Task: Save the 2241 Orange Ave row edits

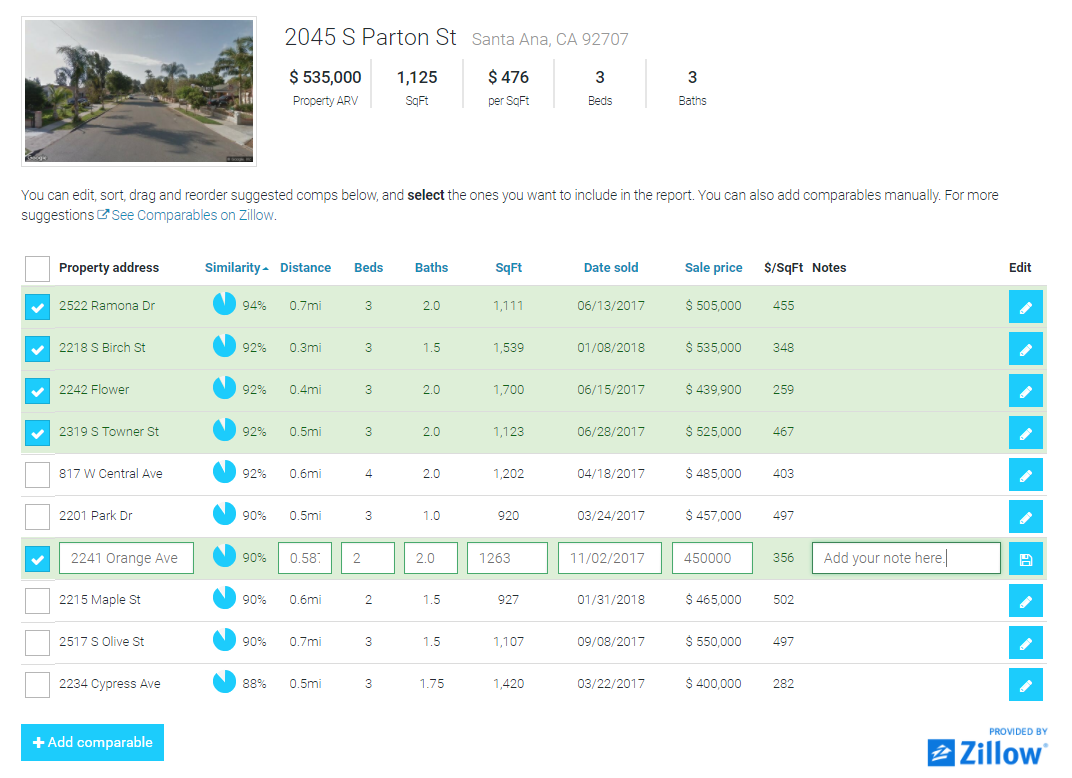Action: (1025, 559)
